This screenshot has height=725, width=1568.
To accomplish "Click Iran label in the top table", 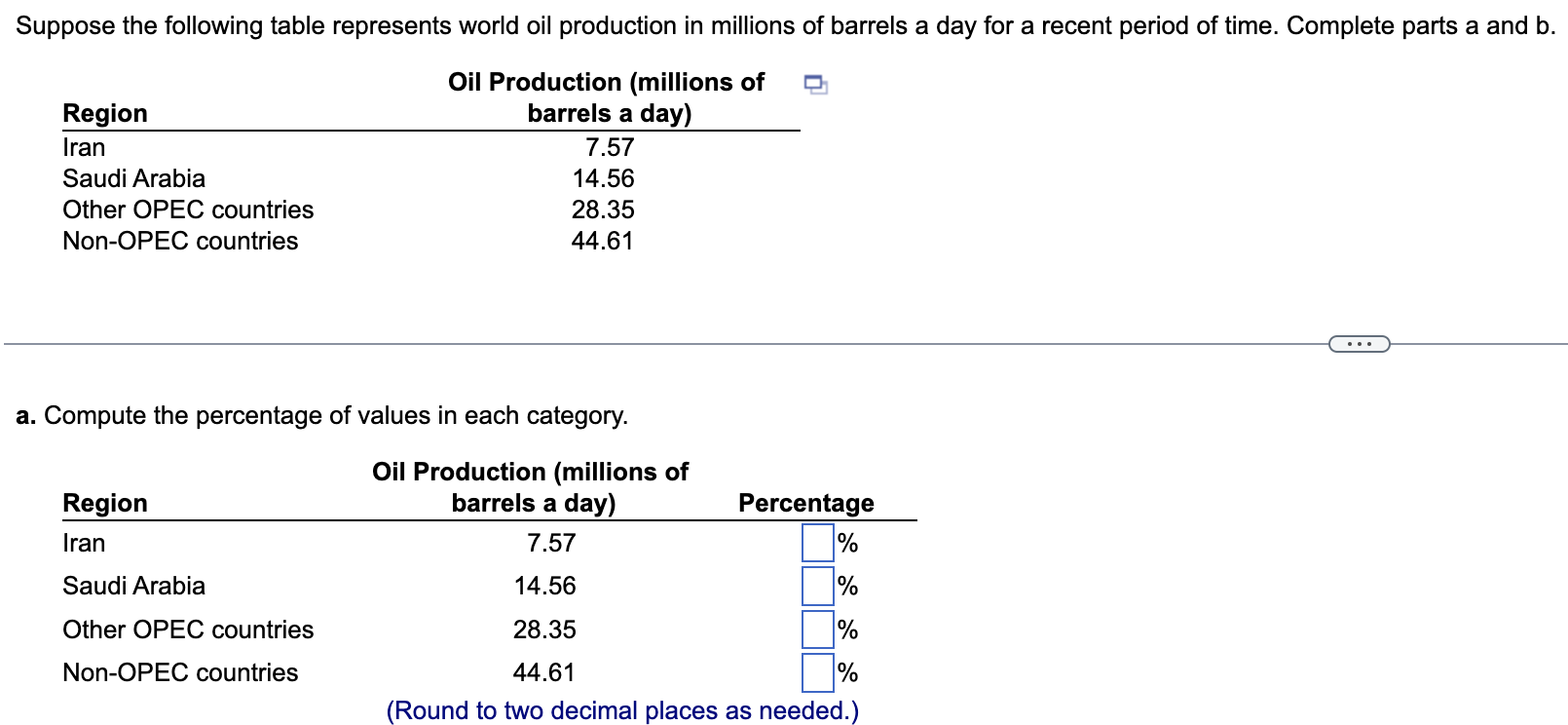I will point(84,147).
